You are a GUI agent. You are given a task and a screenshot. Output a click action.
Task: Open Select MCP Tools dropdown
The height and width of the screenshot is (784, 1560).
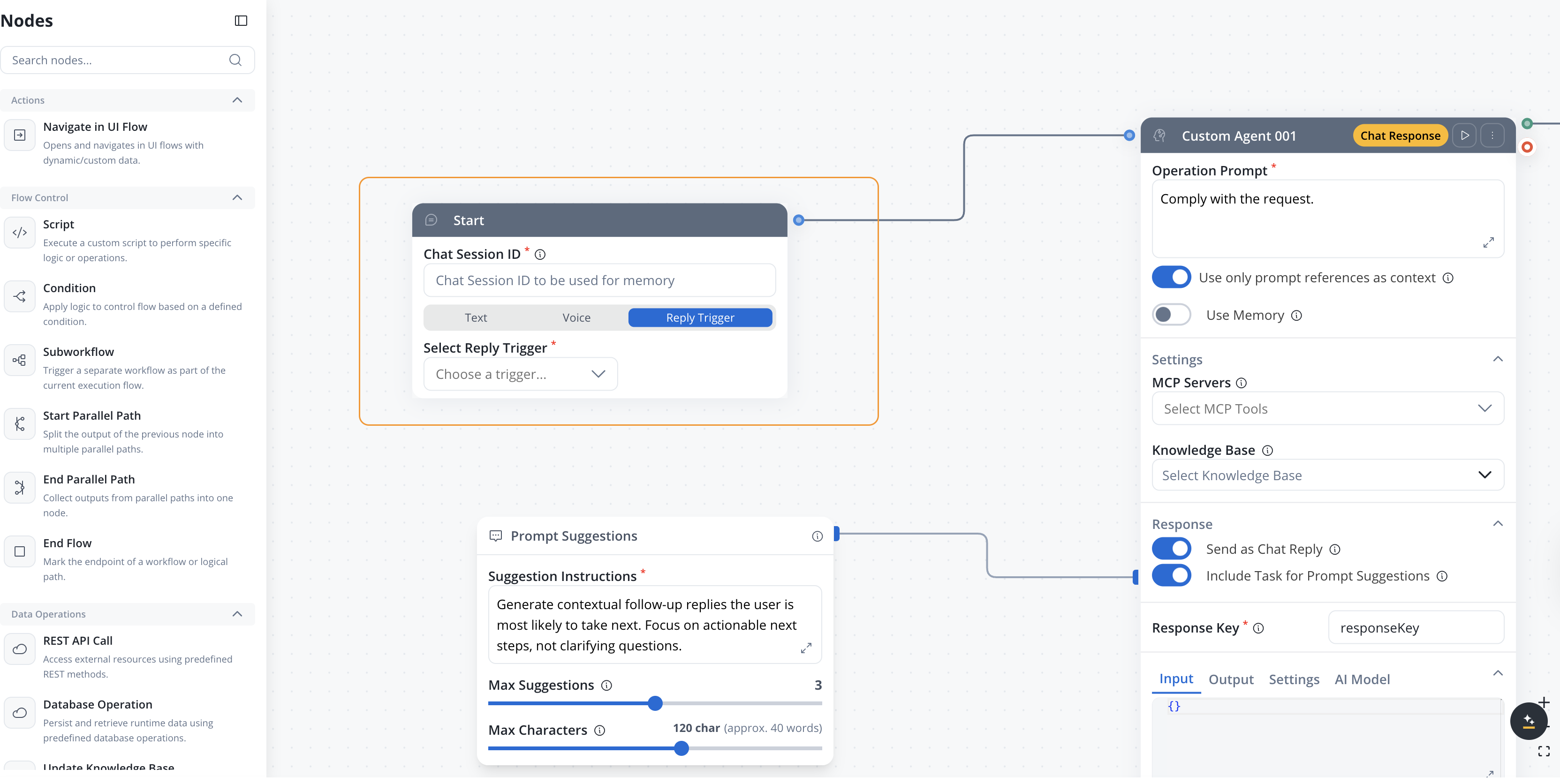(x=1327, y=409)
